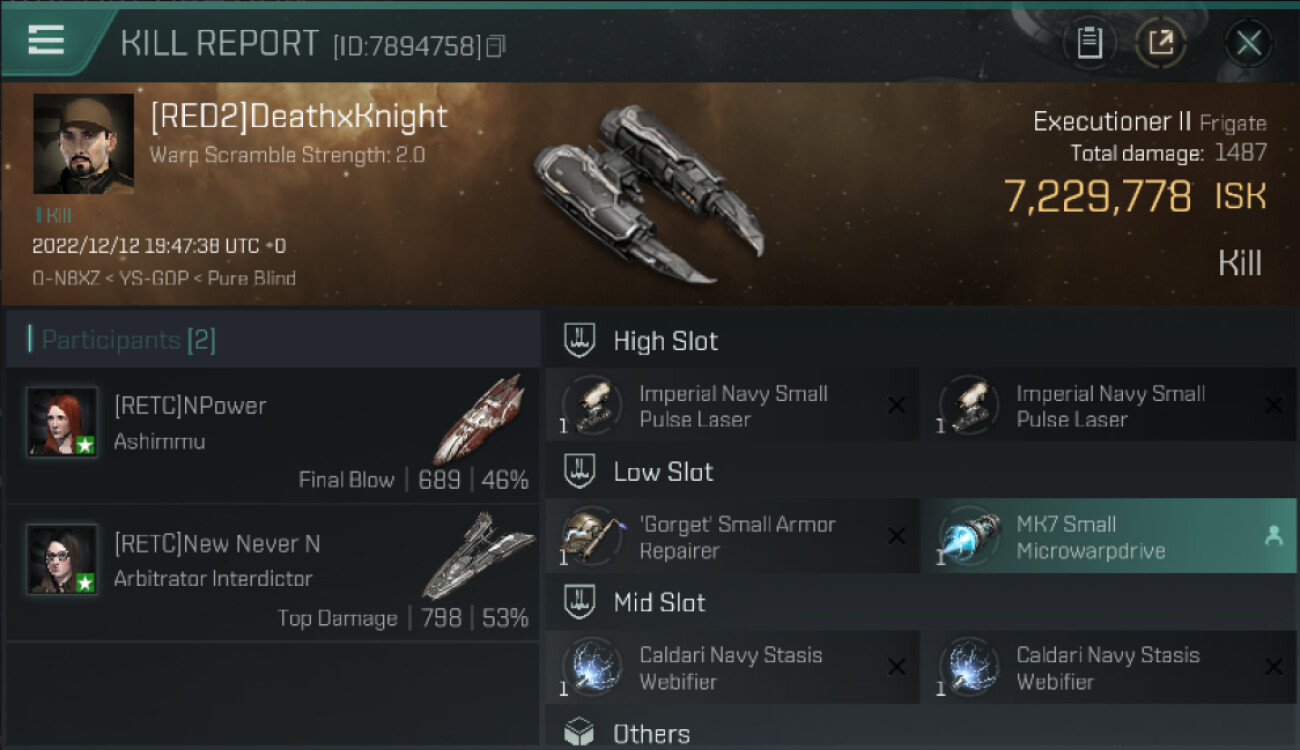Image resolution: width=1300 pixels, height=750 pixels.
Task: Expand the Others section
Action: coord(580,733)
